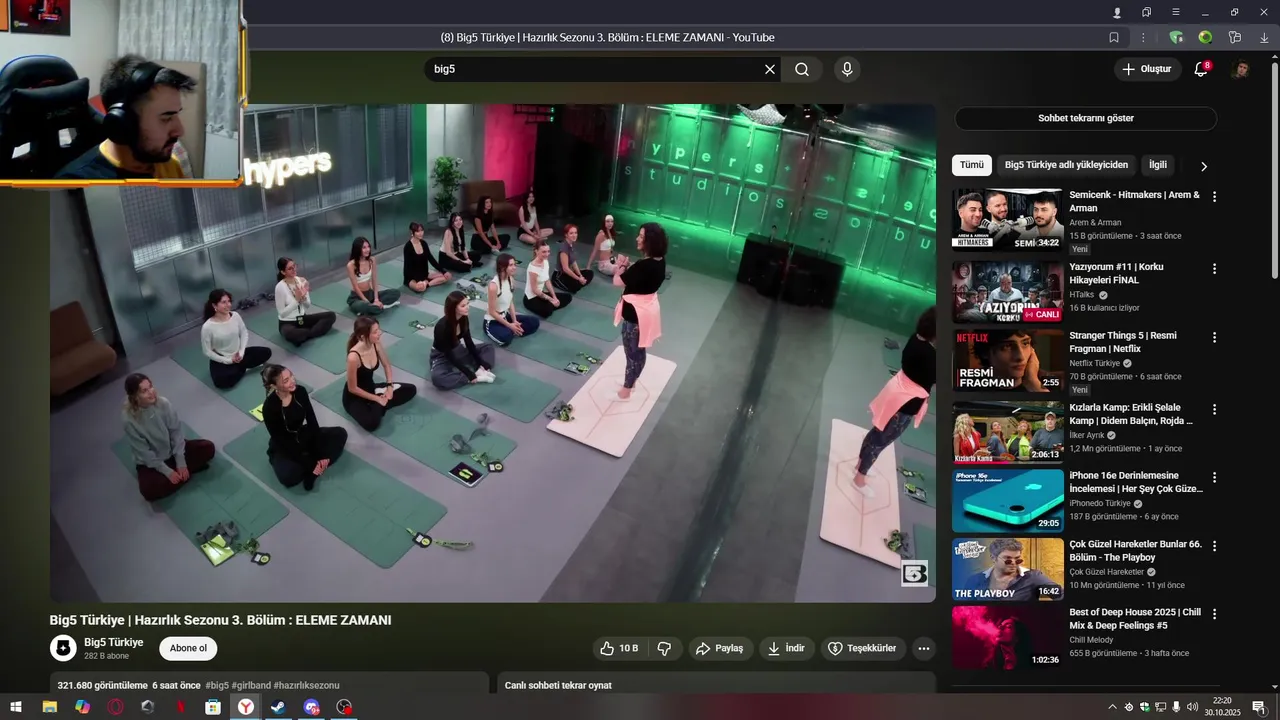Click the green shield extension icon
The height and width of the screenshot is (720, 1280).
click(x=1176, y=37)
